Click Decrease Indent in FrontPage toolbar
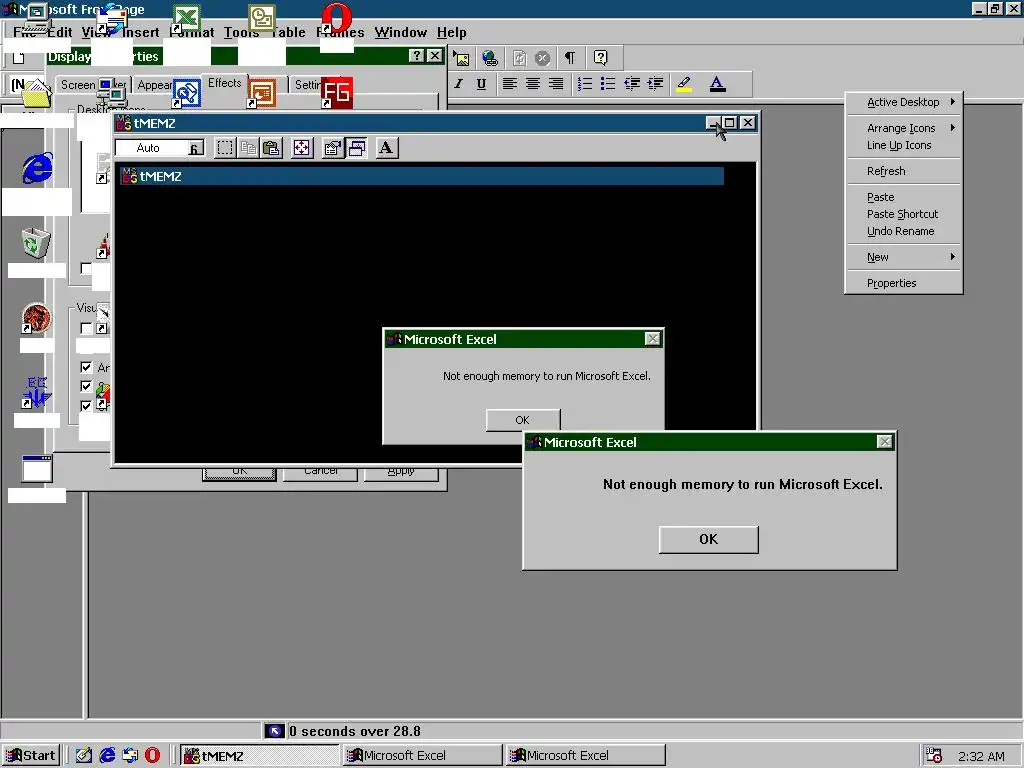 632,84
